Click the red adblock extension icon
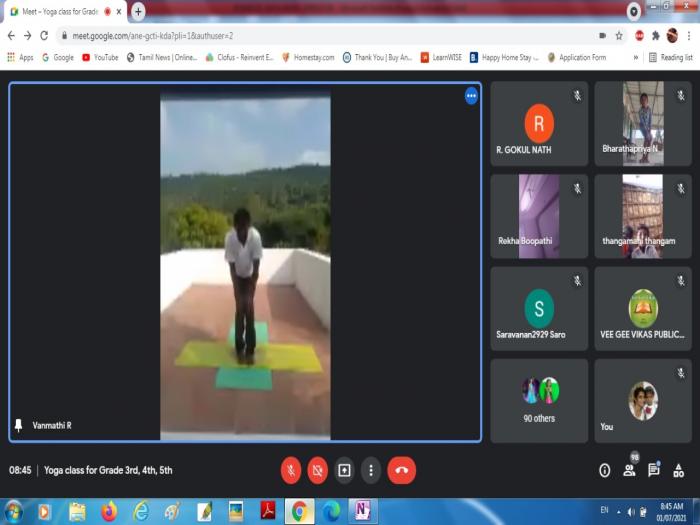 pyautogui.click(x=639, y=36)
